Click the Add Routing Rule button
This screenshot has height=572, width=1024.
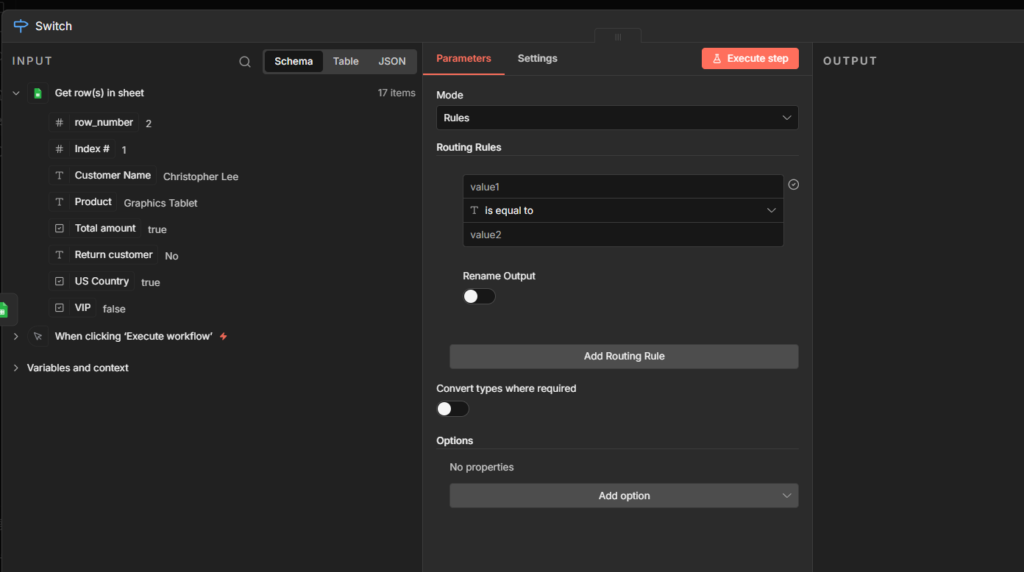(624, 357)
